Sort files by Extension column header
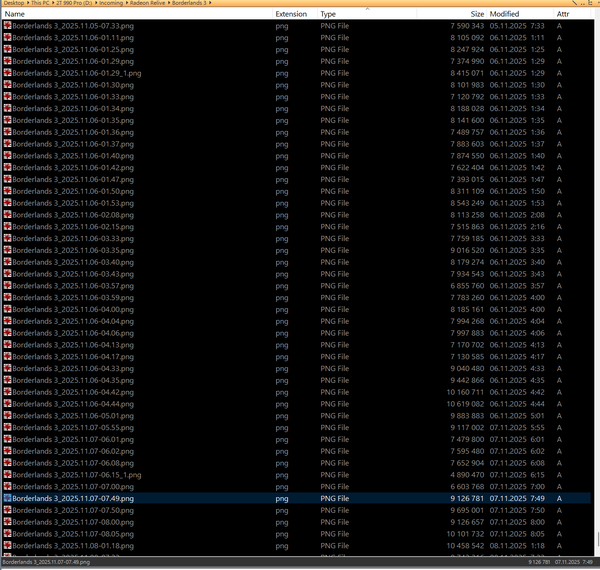Viewport: 600px width, 570px height. (291, 14)
